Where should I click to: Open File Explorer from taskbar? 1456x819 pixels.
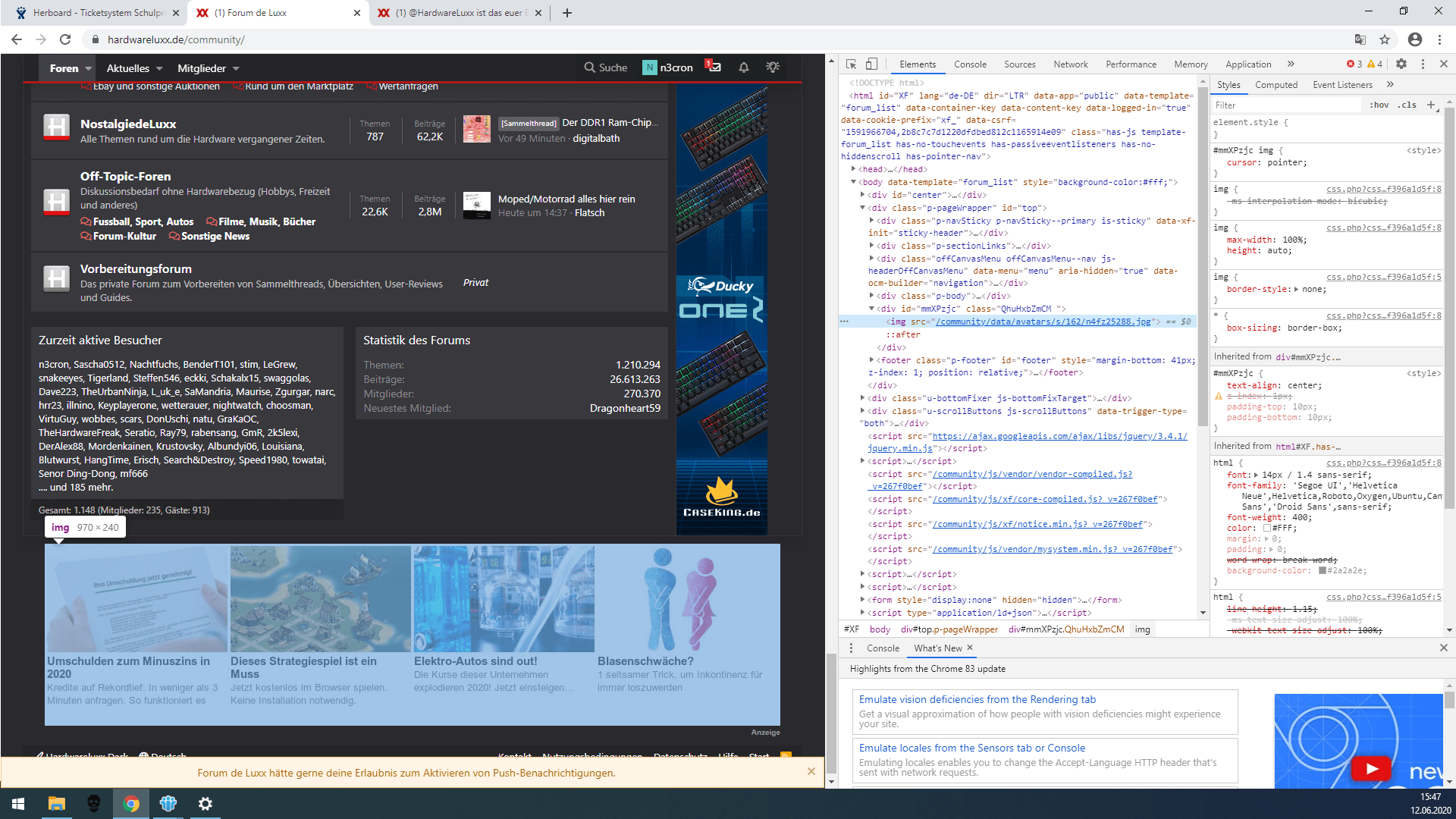(57, 804)
